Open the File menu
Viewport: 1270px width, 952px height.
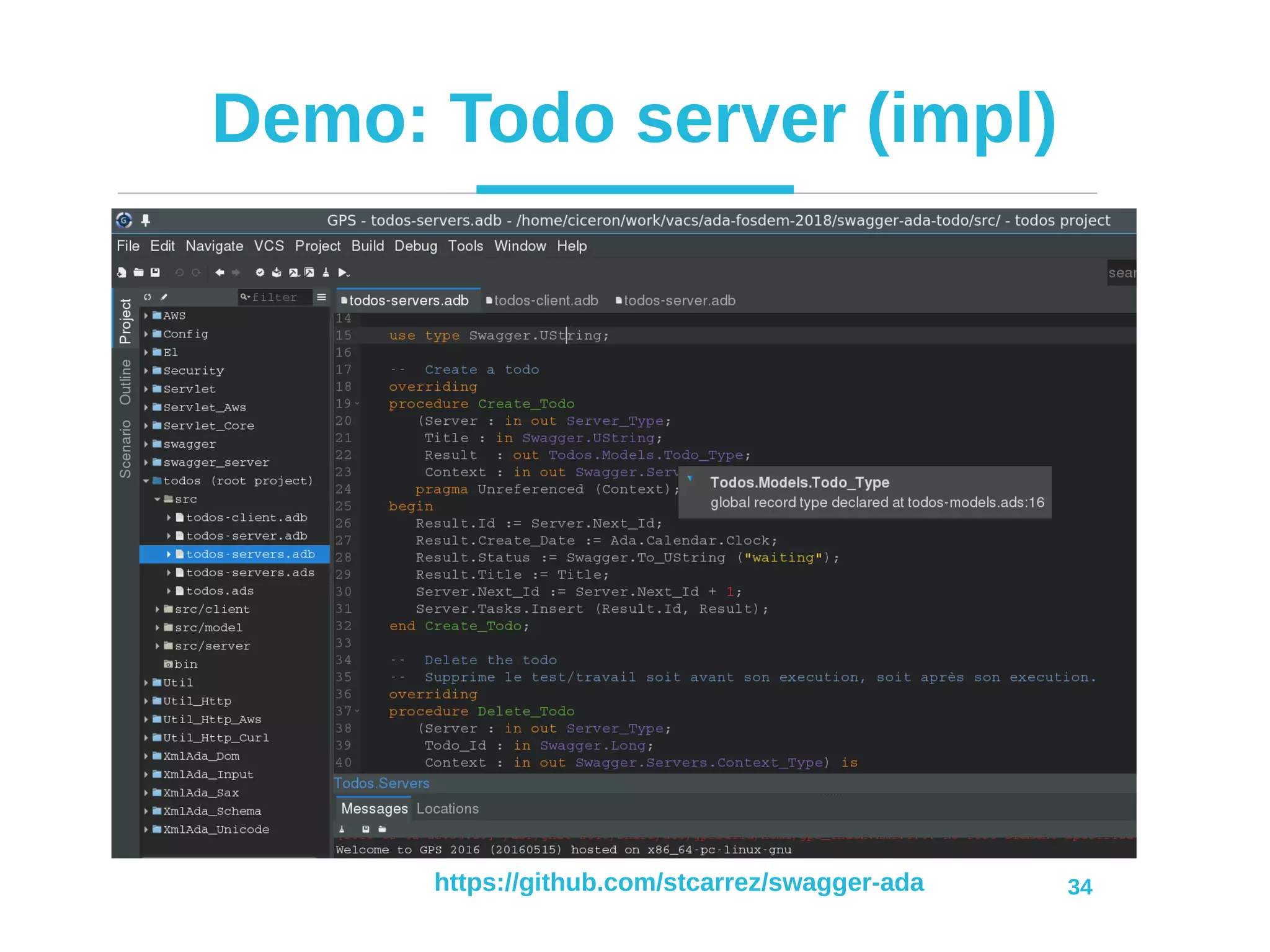128,246
